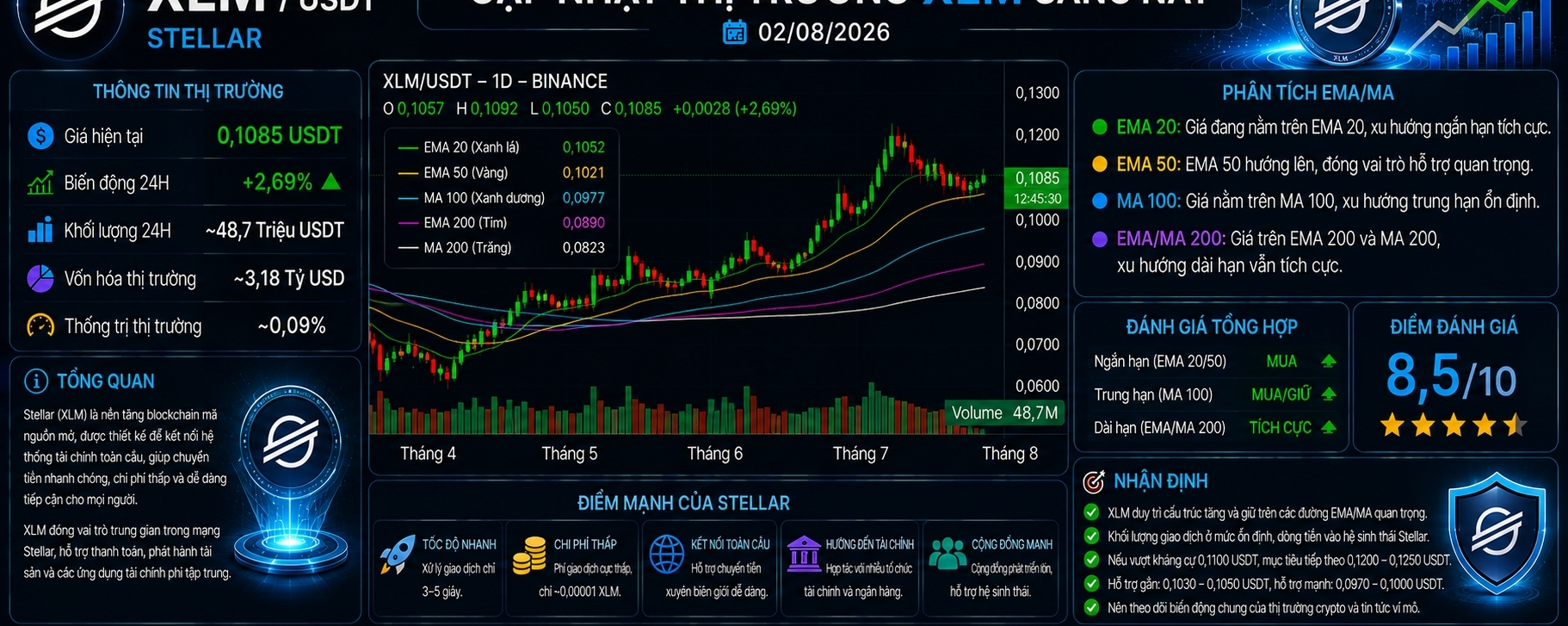
Task: Click the 'ĐÁNH GIÁ TỔNG HỢP' panel heading
Action: coord(1212,327)
